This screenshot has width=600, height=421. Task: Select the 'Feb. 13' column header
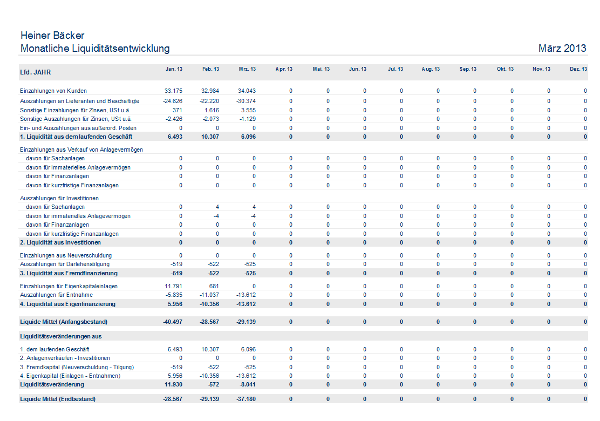click(x=211, y=69)
